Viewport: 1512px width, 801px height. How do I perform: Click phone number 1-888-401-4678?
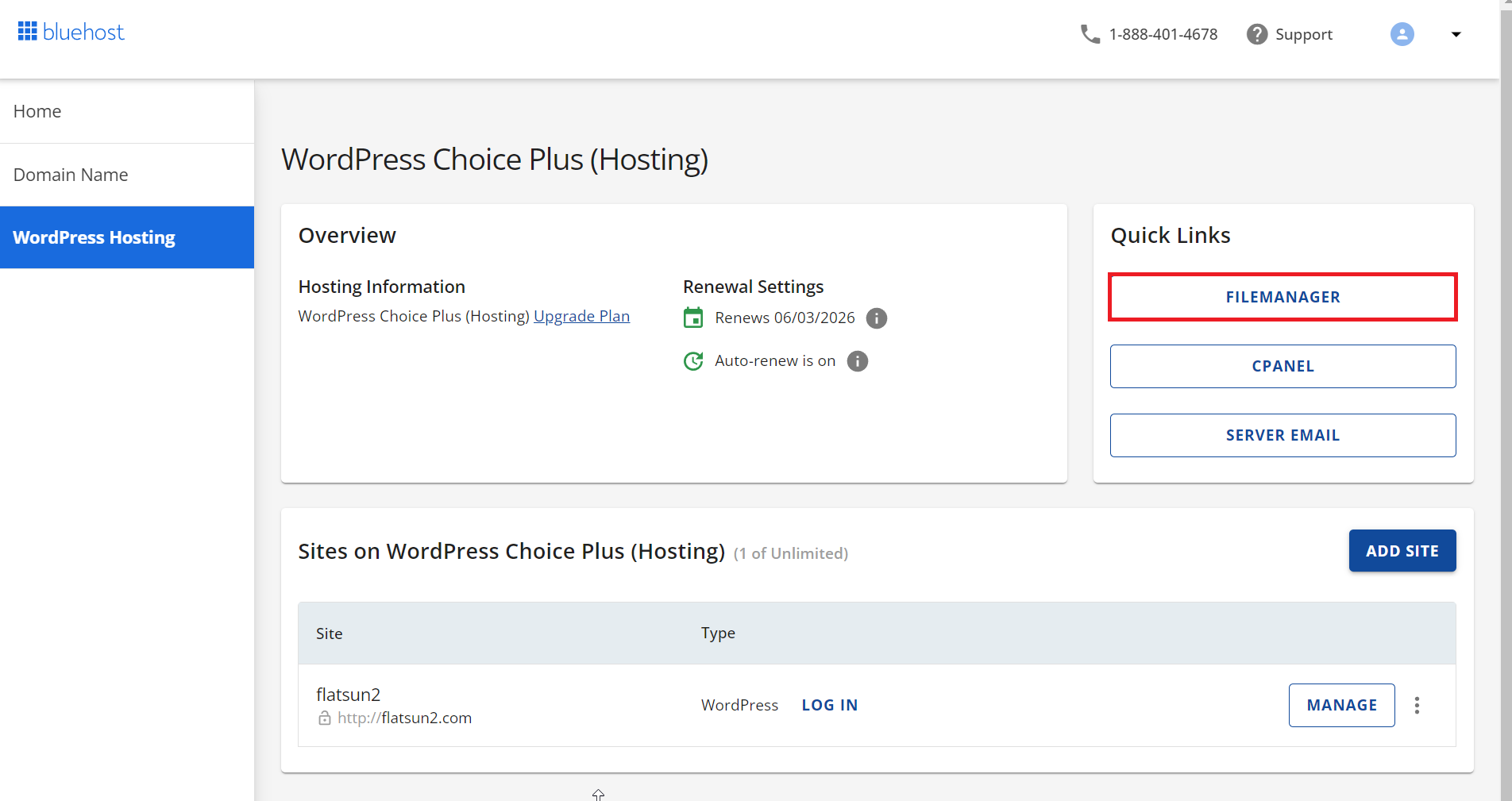coord(1163,34)
